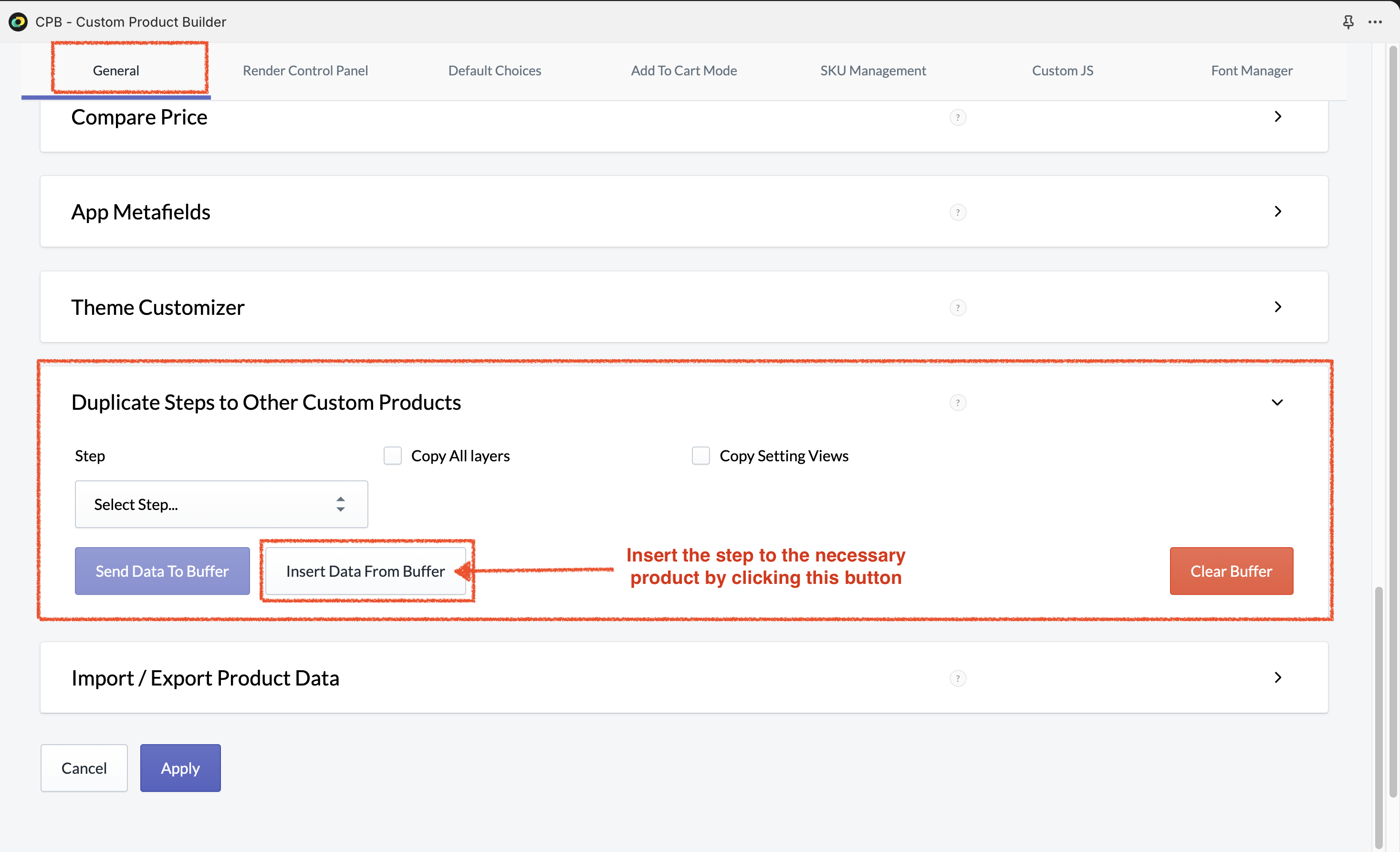The width and height of the screenshot is (1400, 852).
Task: Enable the Copy Setting Views checkbox
Action: [700, 456]
